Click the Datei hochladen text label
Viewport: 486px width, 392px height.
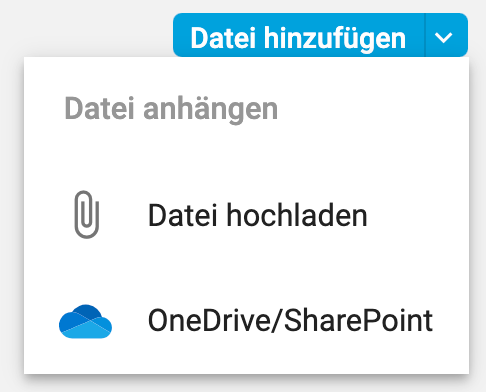click(257, 215)
